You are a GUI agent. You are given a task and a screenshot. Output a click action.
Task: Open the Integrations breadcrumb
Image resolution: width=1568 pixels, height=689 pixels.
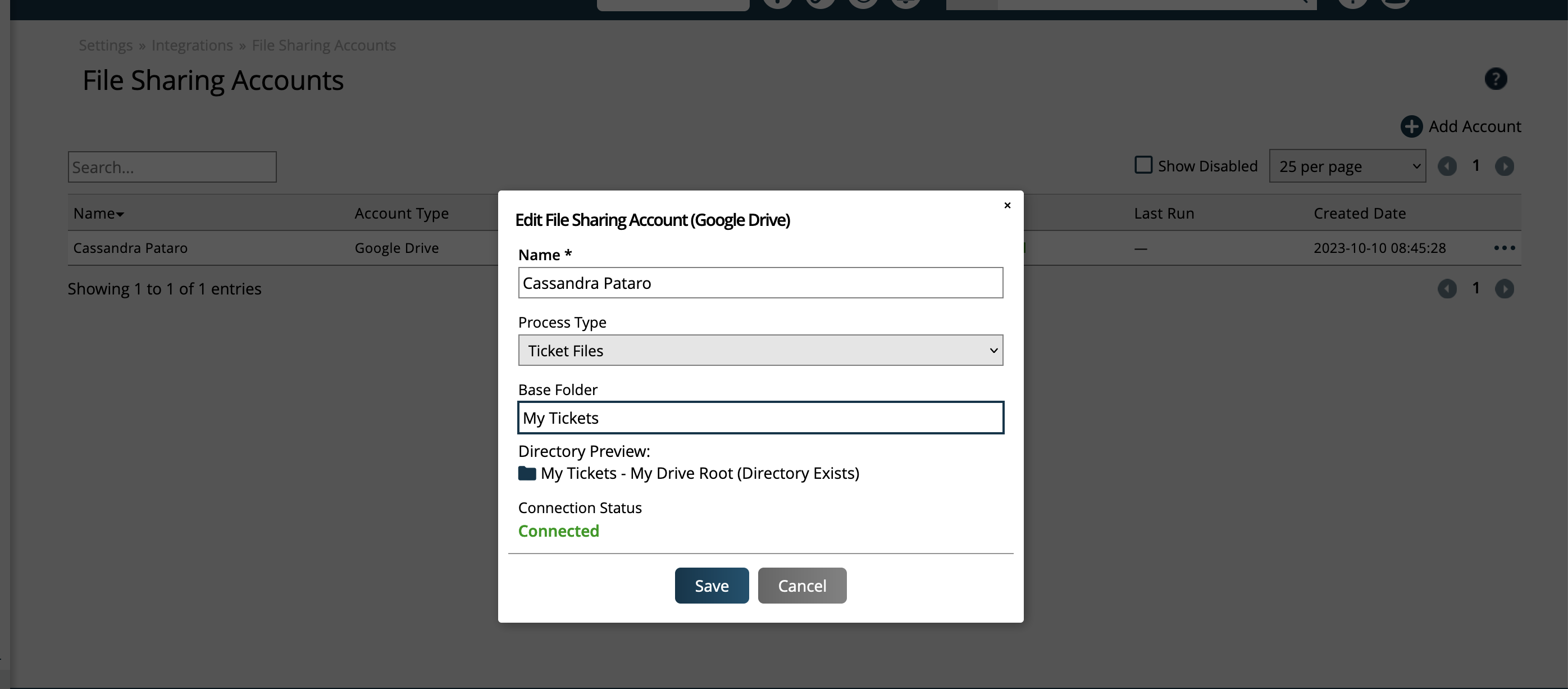[192, 45]
